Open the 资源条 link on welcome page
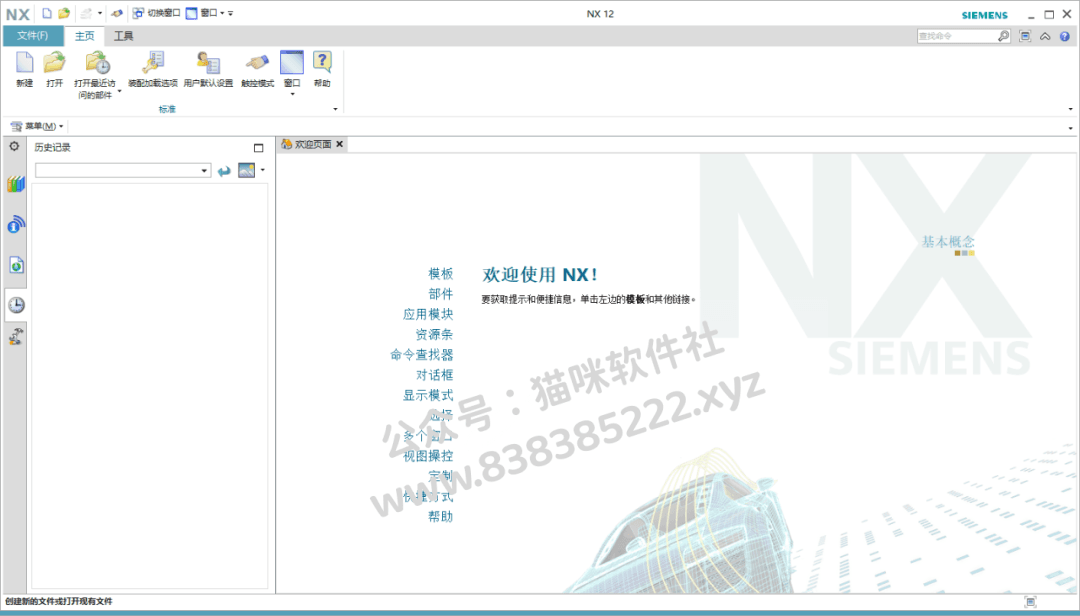Screen dimensions: 1080x616 (434, 334)
